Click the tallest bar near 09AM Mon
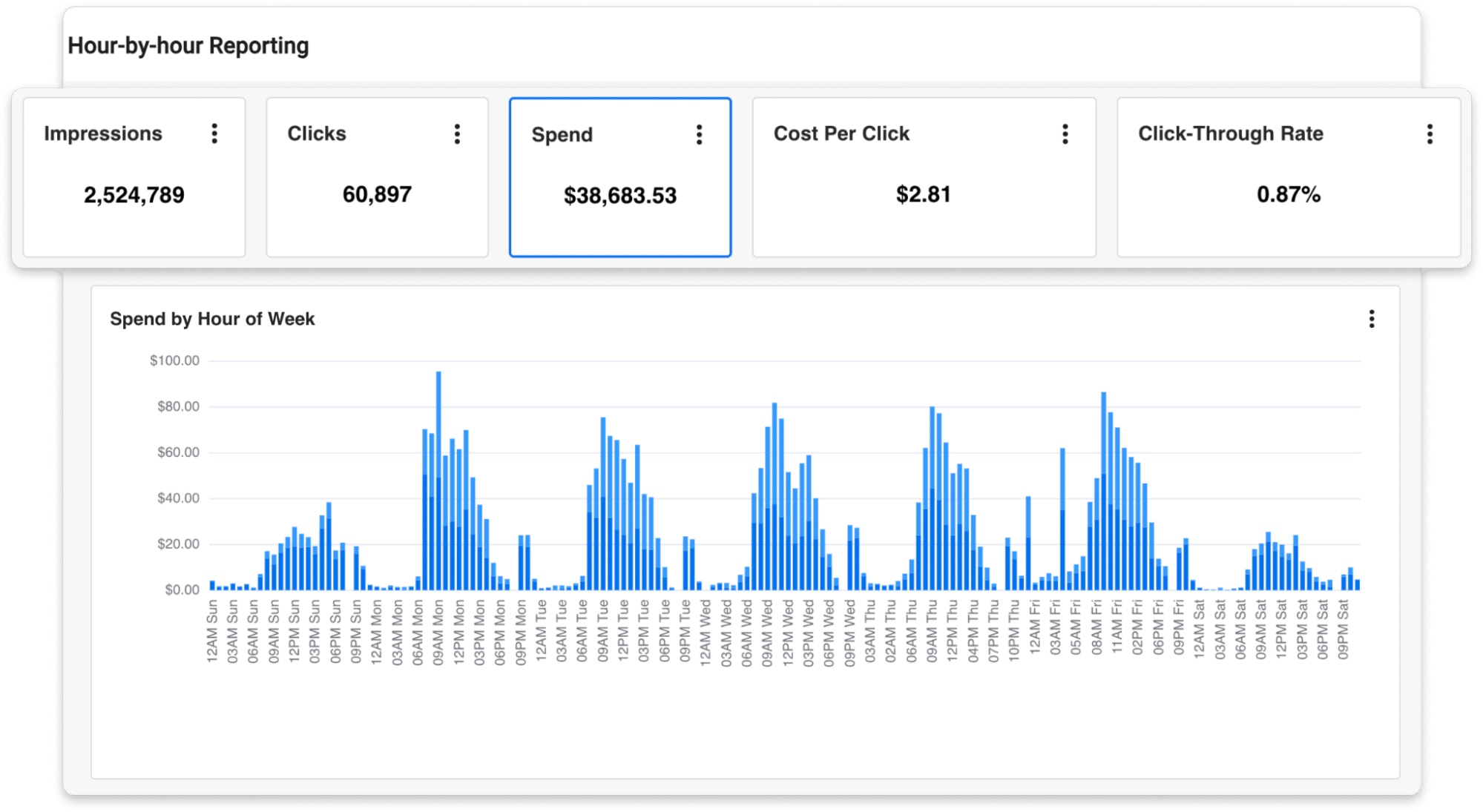 click(x=438, y=481)
